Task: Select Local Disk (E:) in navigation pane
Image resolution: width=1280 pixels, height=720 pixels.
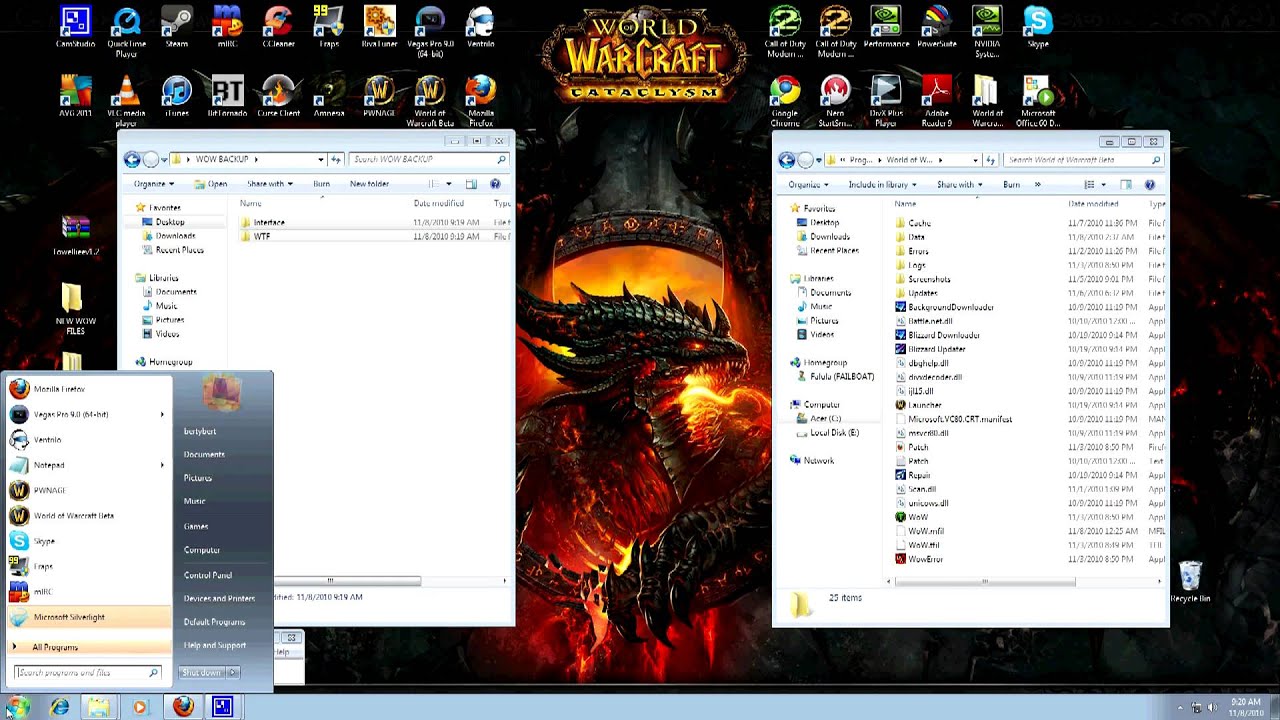Action: [834, 433]
